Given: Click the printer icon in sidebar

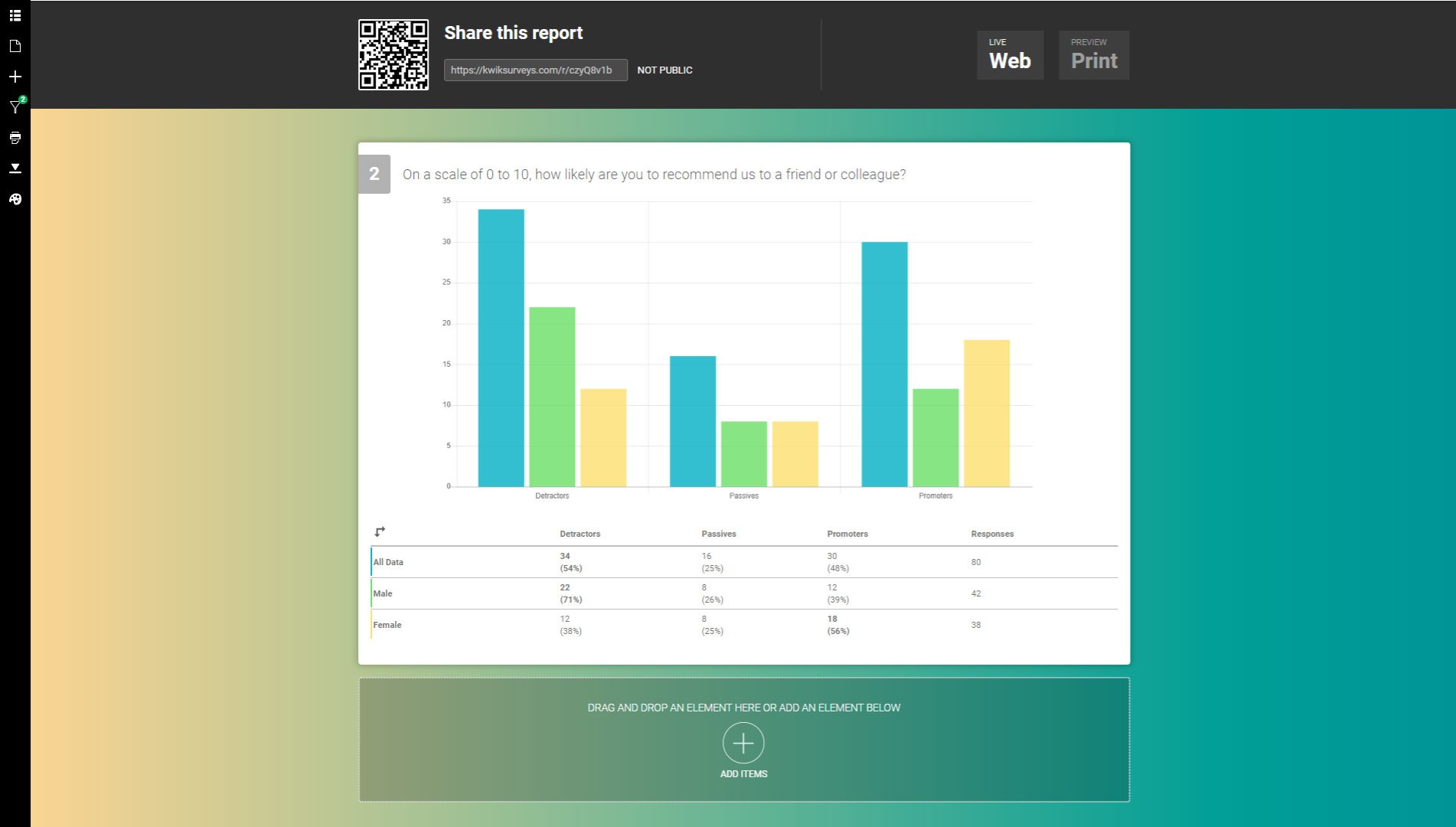Looking at the screenshot, I should [15, 138].
